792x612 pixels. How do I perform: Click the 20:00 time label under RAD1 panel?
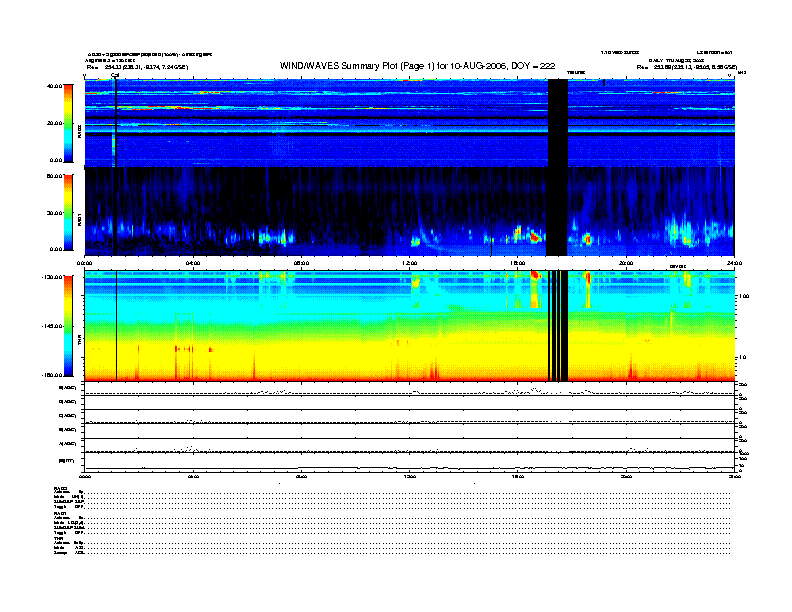(x=626, y=263)
